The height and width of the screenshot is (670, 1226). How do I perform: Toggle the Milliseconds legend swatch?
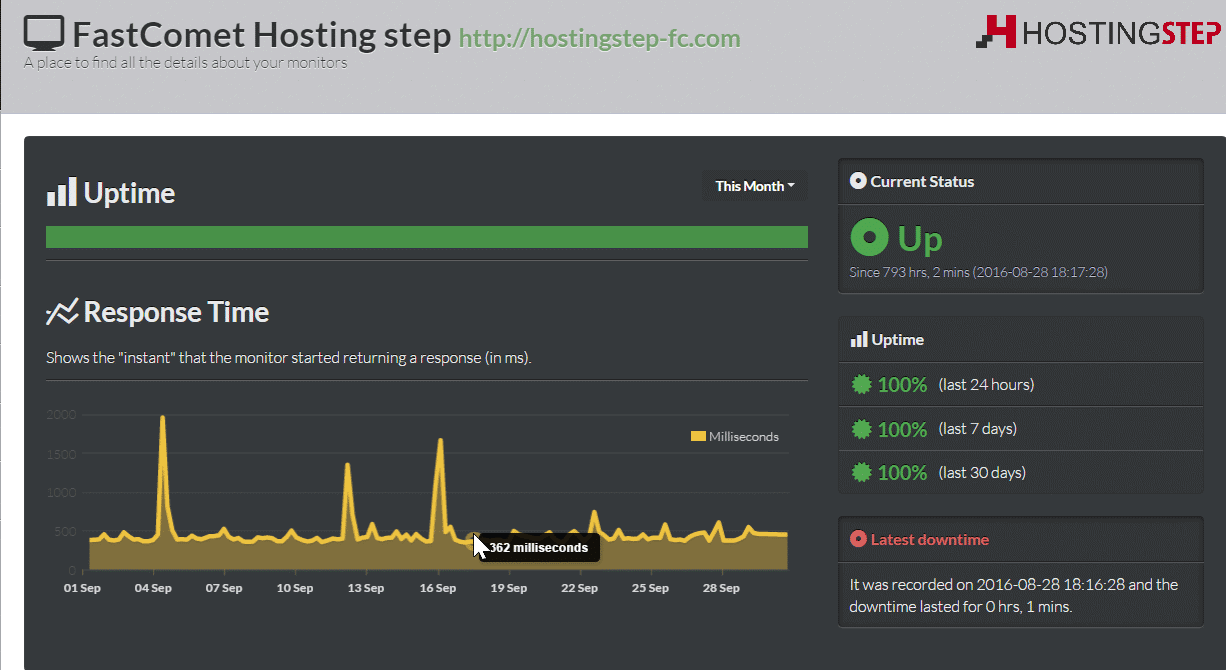(x=698, y=436)
